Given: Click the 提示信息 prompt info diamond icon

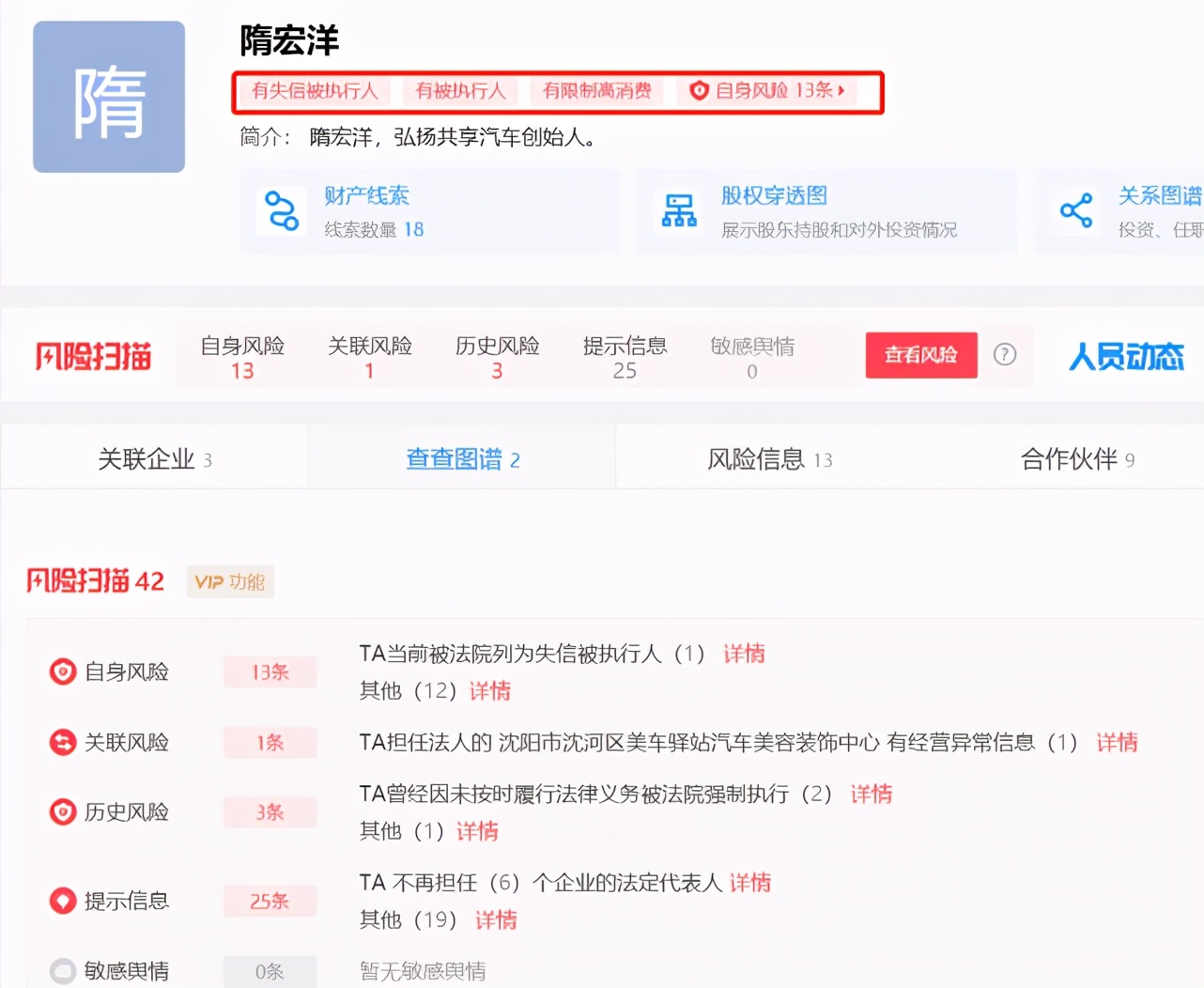Looking at the screenshot, I should coord(62,901).
